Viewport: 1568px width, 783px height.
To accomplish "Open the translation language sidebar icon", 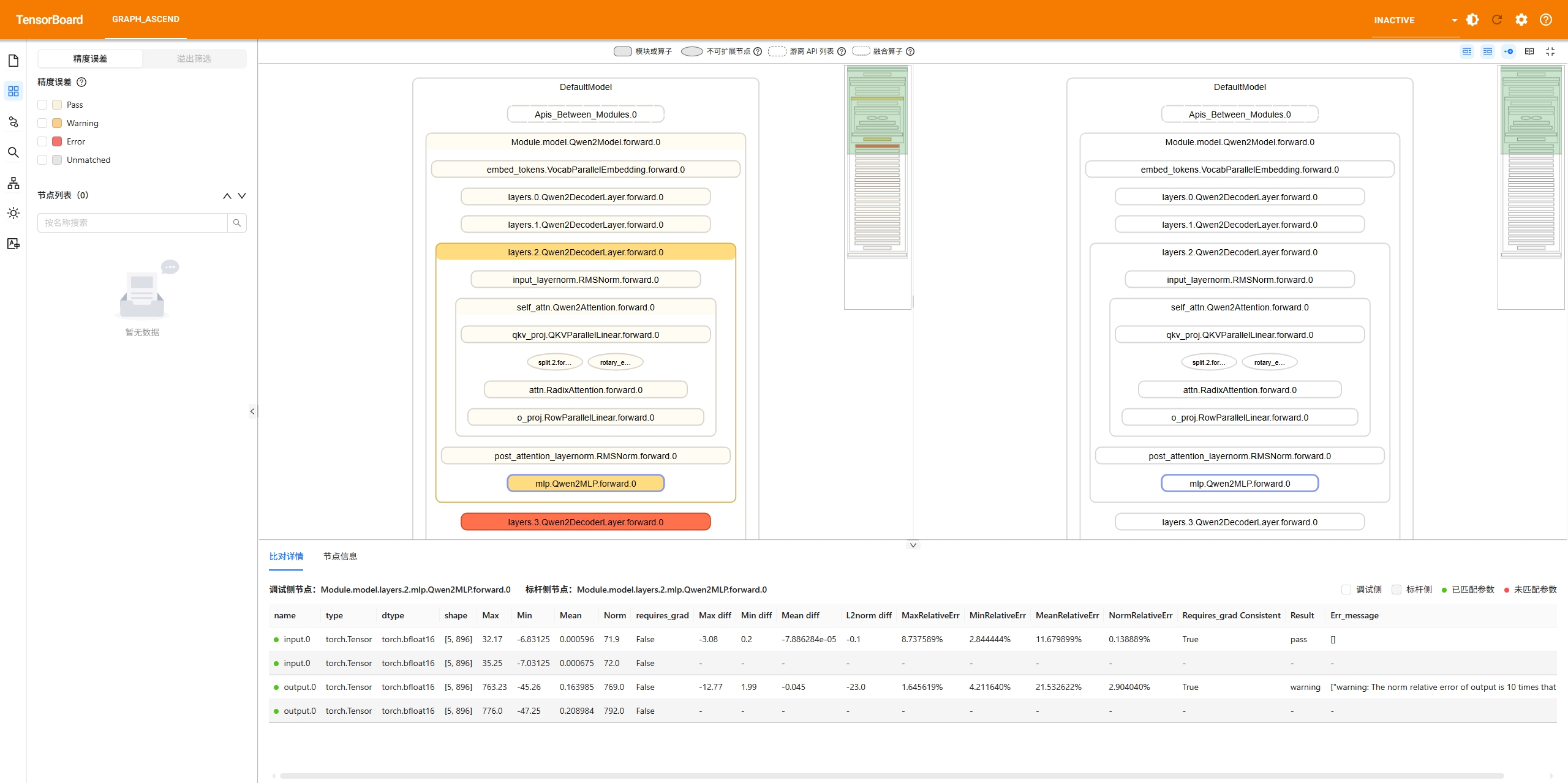I will coord(13,244).
